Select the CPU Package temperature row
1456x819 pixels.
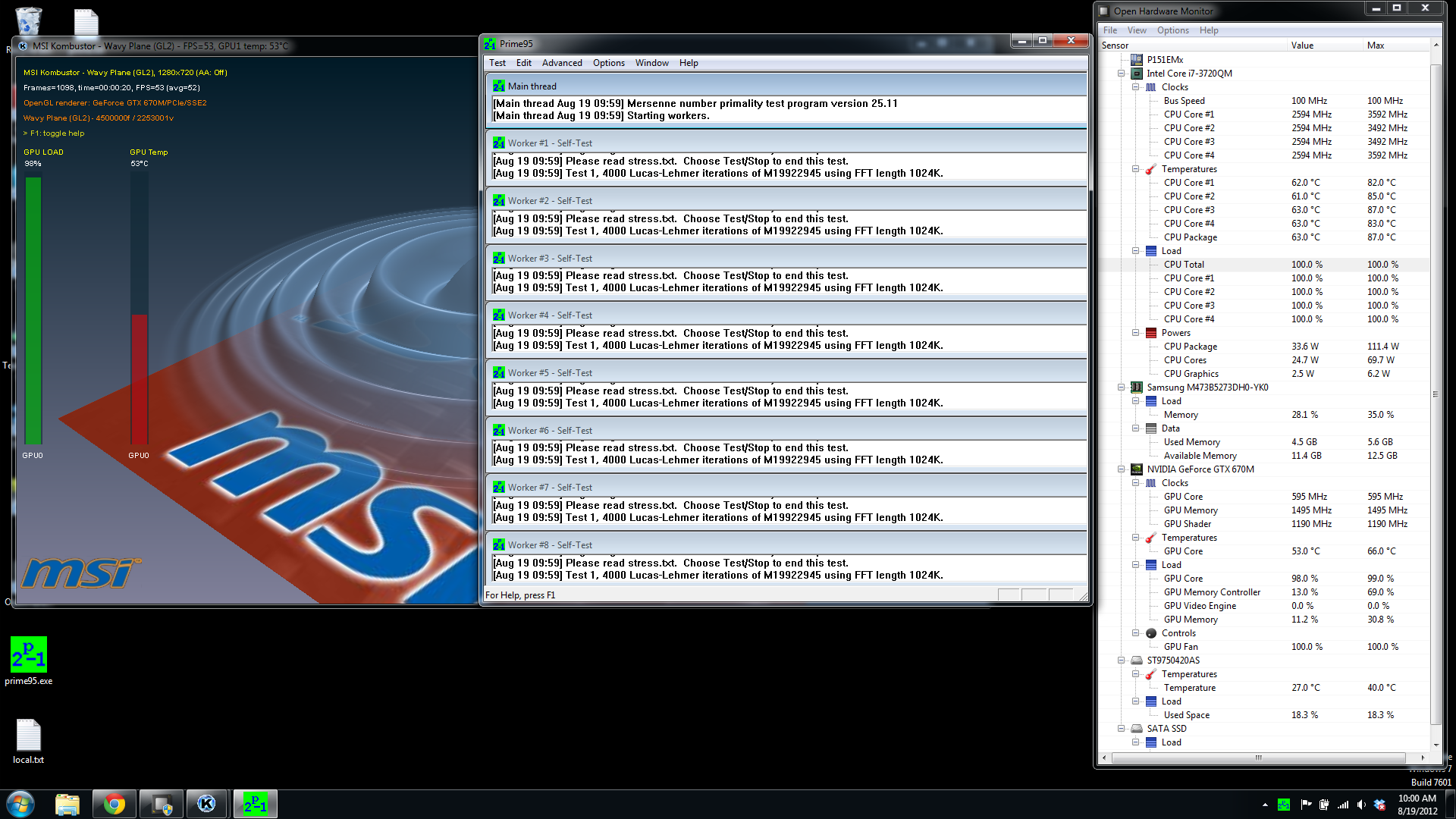(1264, 237)
